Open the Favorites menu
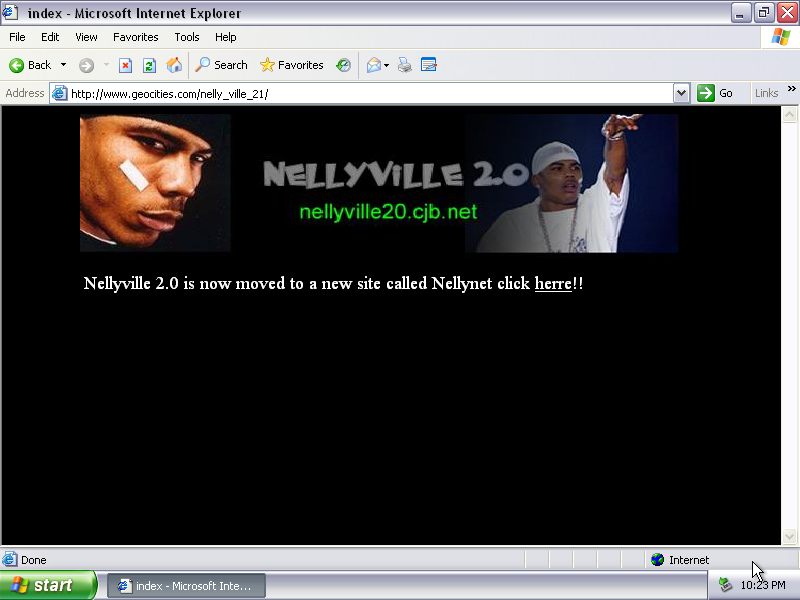Image resolution: width=800 pixels, height=600 pixels. pos(136,37)
